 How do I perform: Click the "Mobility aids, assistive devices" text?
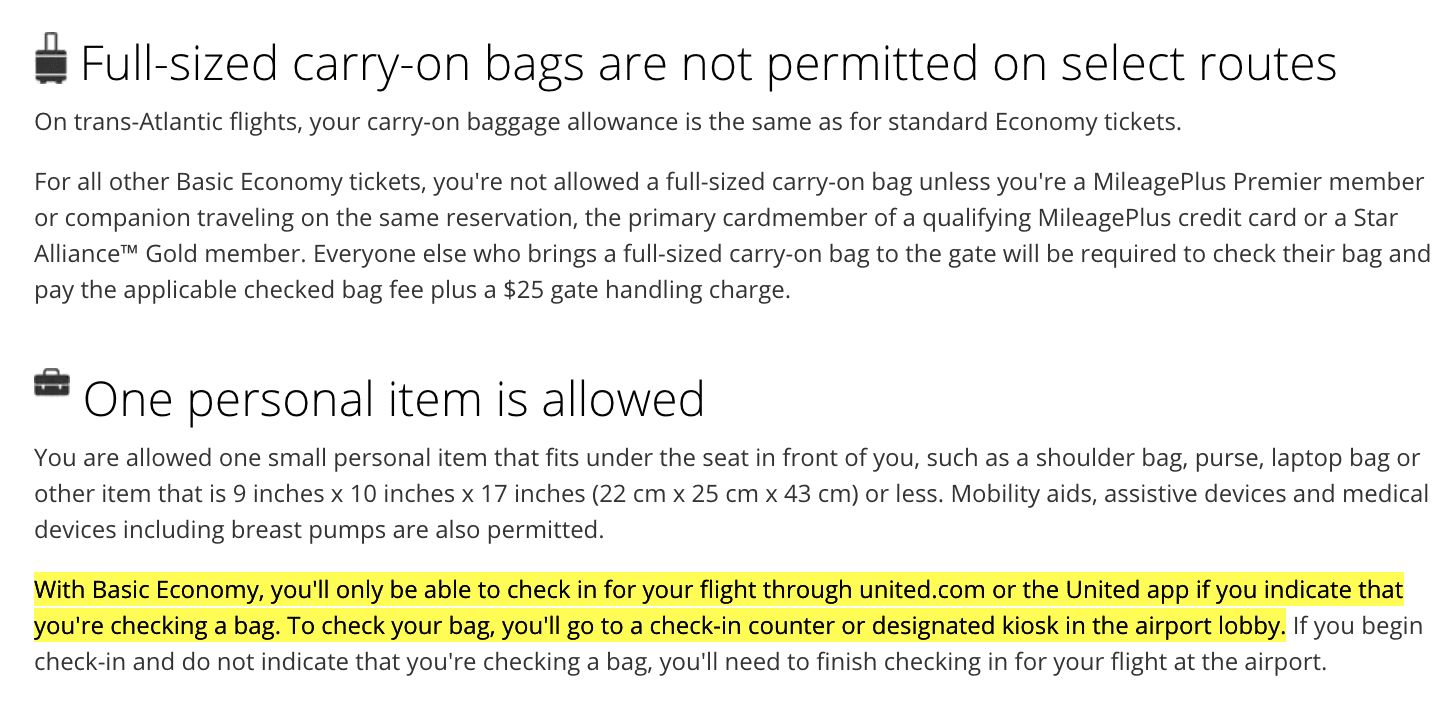[x=1126, y=494]
